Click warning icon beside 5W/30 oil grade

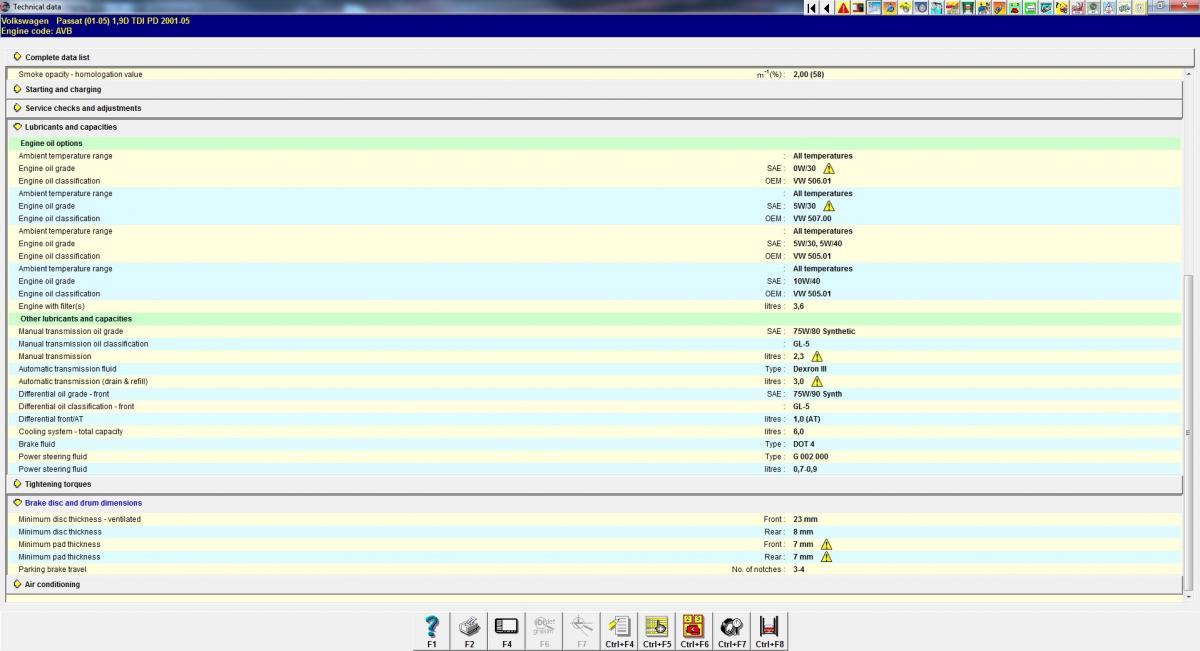pyautogui.click(x=828, y=206)
